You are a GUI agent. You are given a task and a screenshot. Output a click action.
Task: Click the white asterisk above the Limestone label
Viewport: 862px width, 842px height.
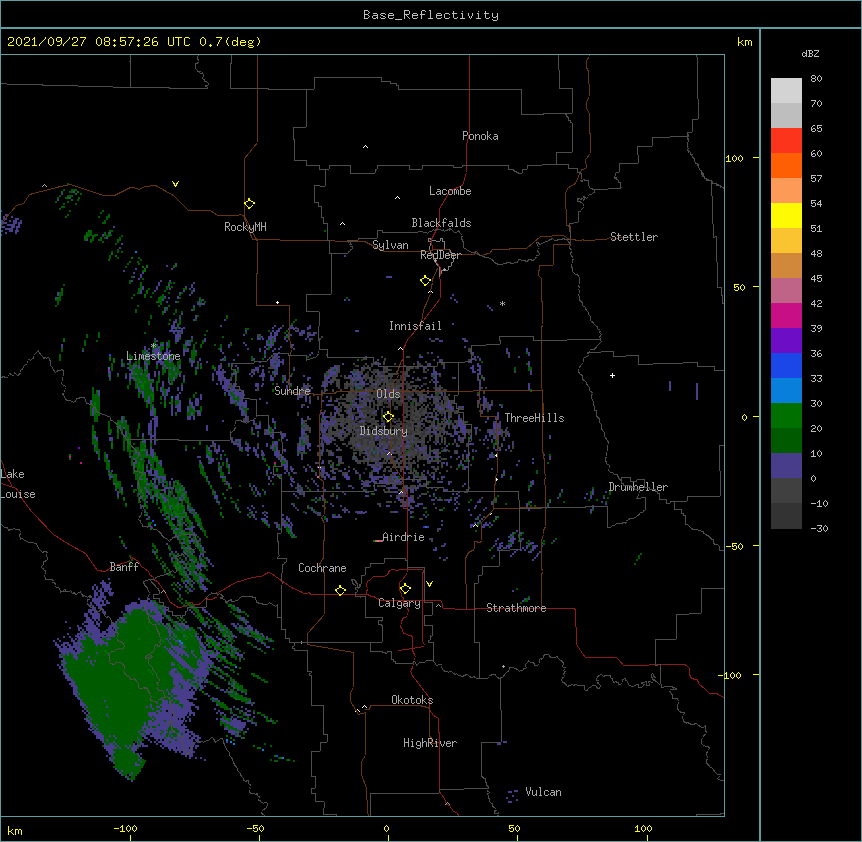coord(154,346)
